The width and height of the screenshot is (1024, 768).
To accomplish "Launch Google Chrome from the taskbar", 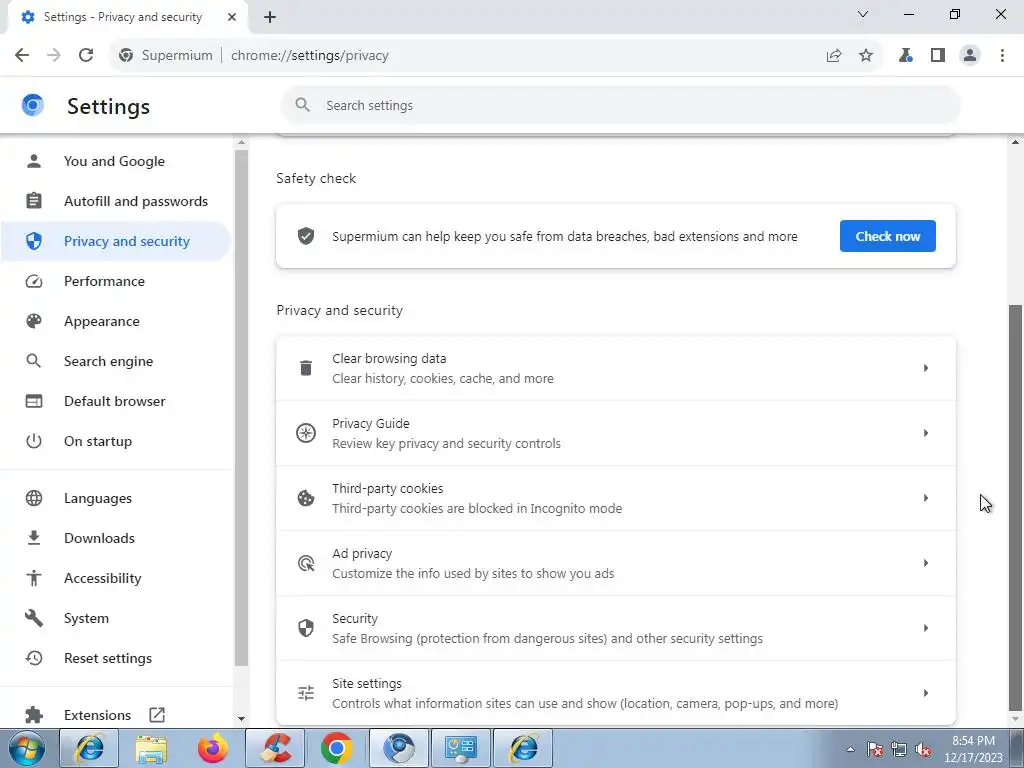I will pos(337,748).
